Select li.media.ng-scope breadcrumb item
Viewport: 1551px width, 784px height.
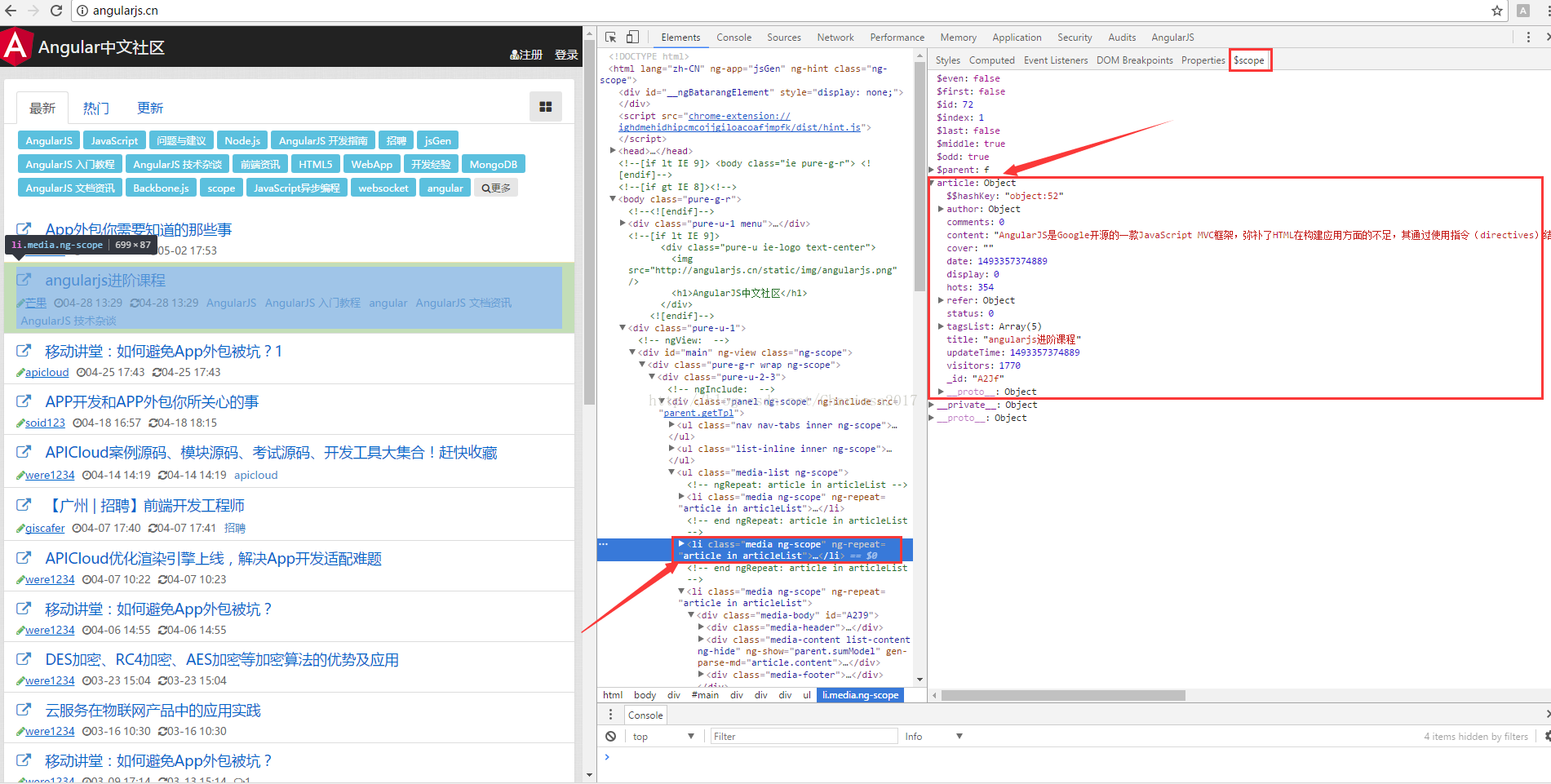(x=860, y=695)
